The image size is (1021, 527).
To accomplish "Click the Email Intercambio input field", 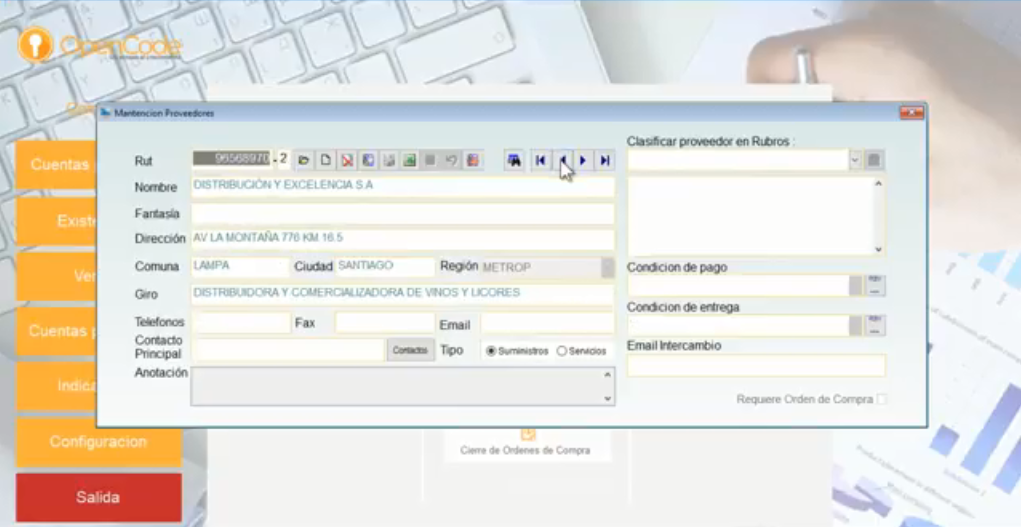I will click(x=756, y=365).
